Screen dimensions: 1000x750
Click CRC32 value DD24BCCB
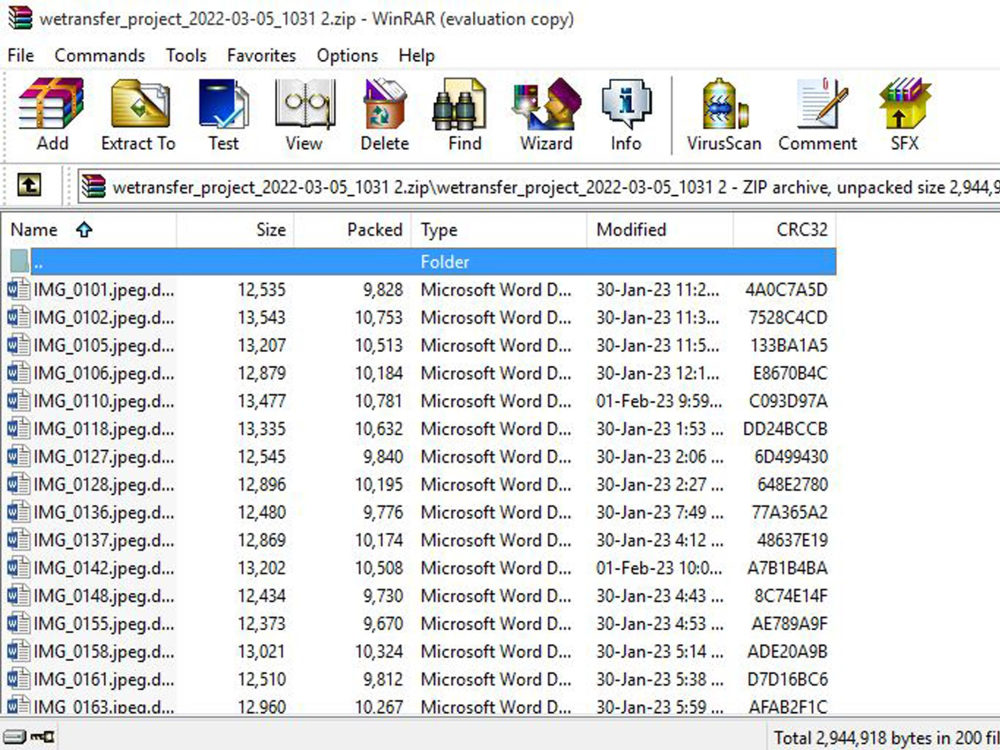[x=785, y=429]
